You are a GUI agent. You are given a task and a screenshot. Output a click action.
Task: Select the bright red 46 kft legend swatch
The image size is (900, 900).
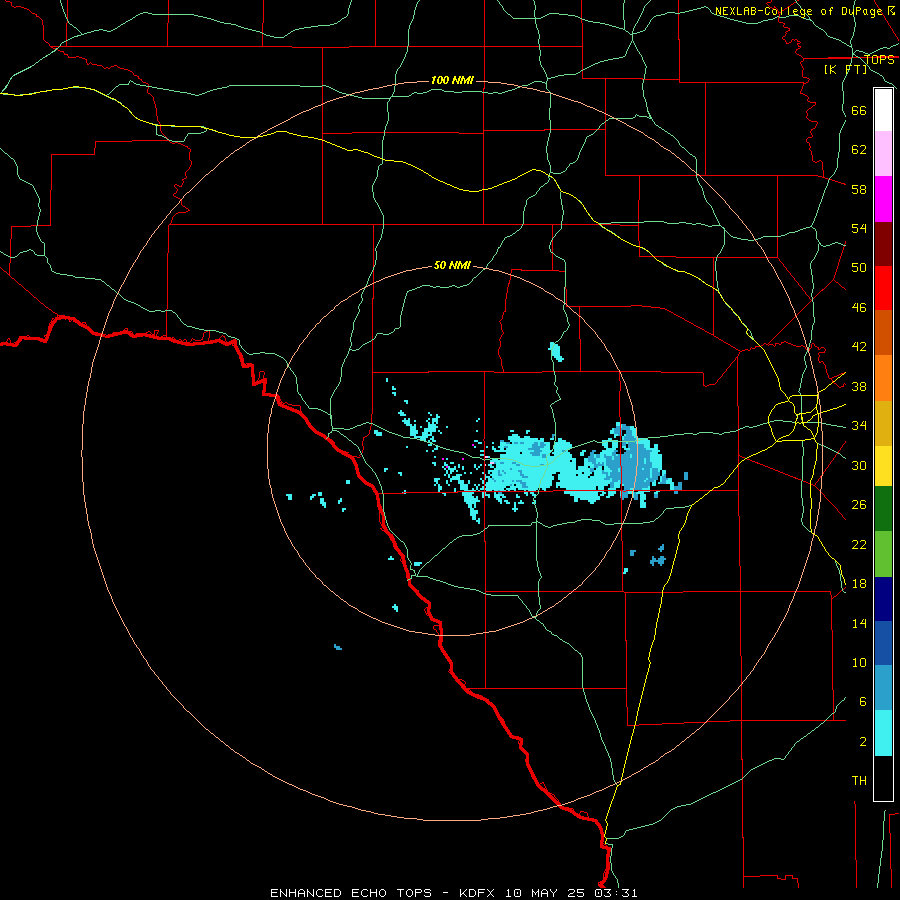coord(883,289)
